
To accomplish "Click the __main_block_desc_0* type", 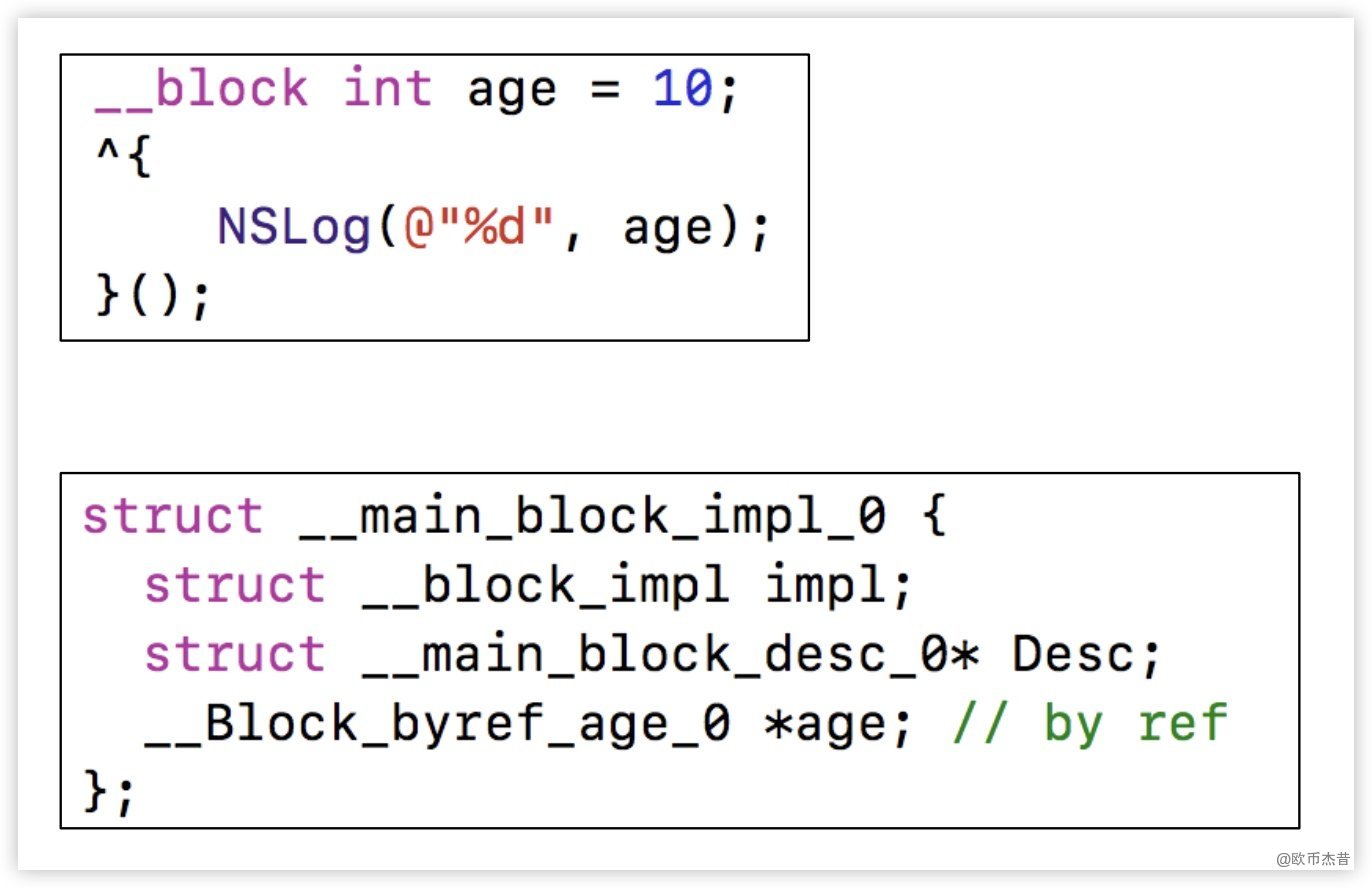I will click(x=669, y=655).
